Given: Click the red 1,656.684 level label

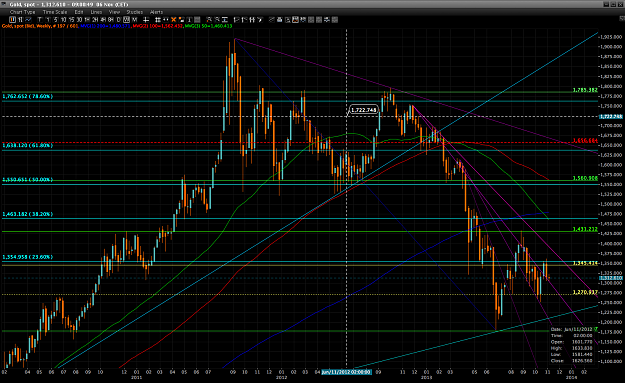Looking at the screenshot, I should point(585,140).
